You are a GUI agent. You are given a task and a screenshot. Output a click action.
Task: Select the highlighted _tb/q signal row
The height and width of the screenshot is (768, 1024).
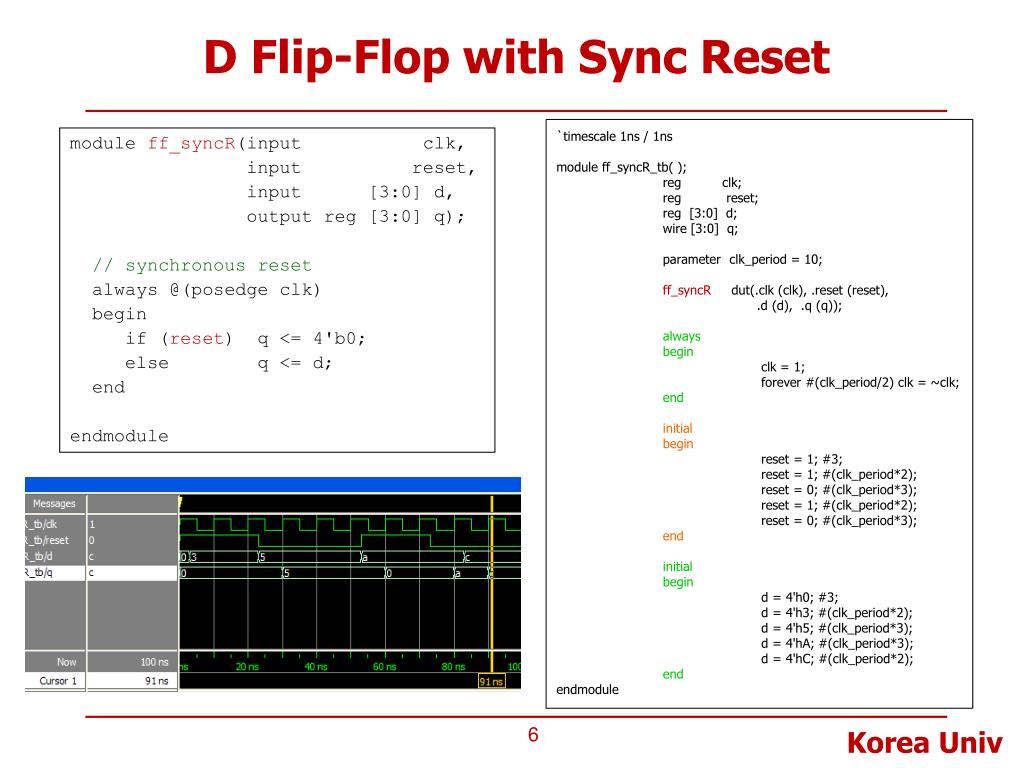56,573
